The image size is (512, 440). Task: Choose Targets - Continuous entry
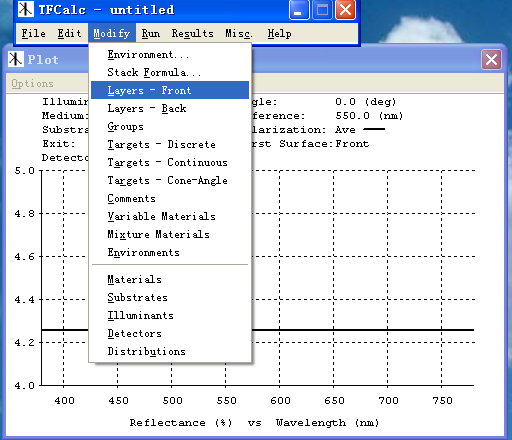click(170, 162)
